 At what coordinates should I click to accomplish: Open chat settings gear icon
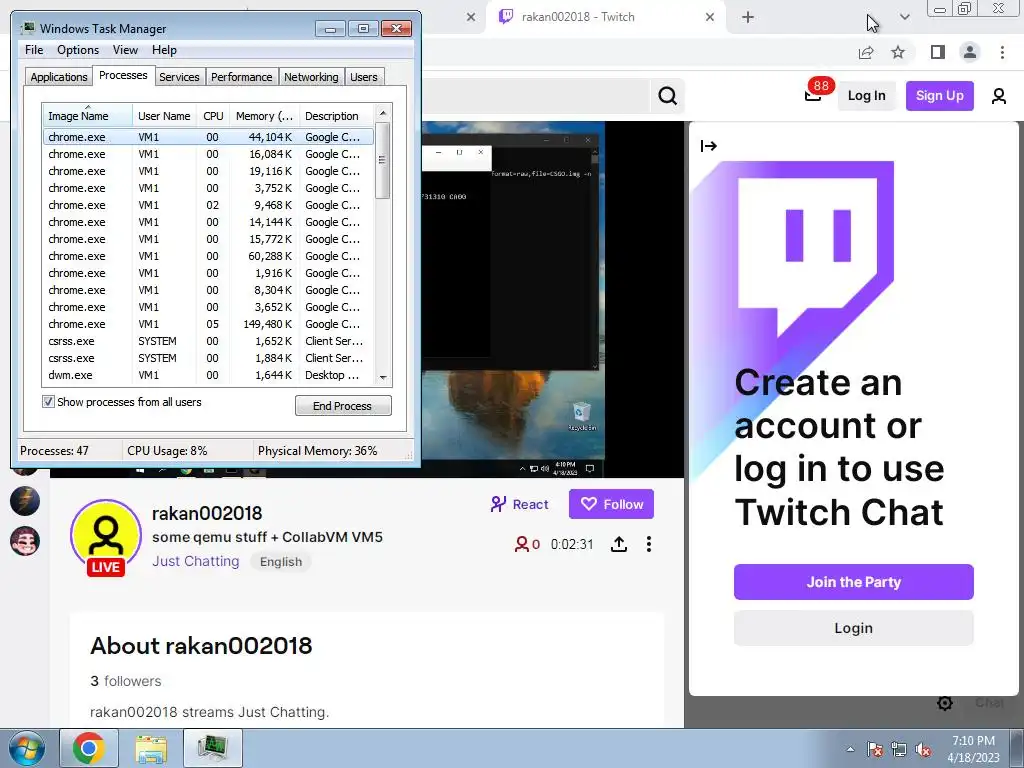[x=945, y=703]
